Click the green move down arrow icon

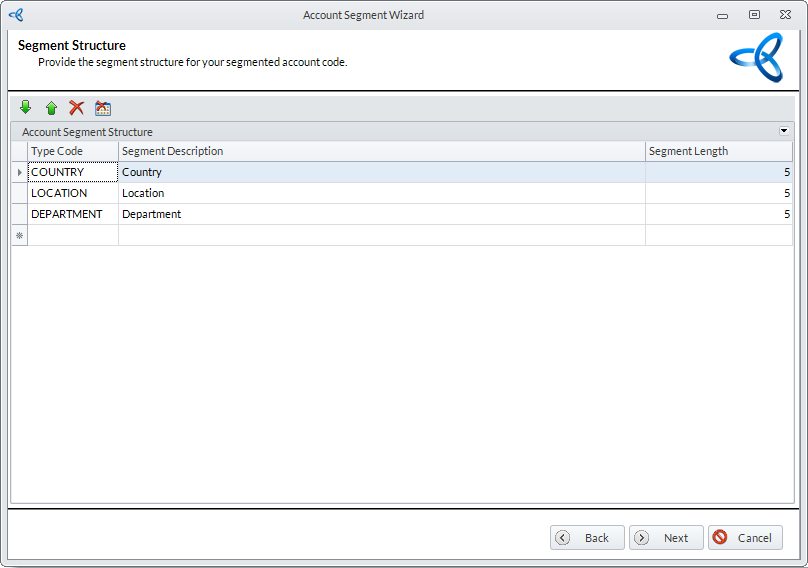(x=26, y=108)
